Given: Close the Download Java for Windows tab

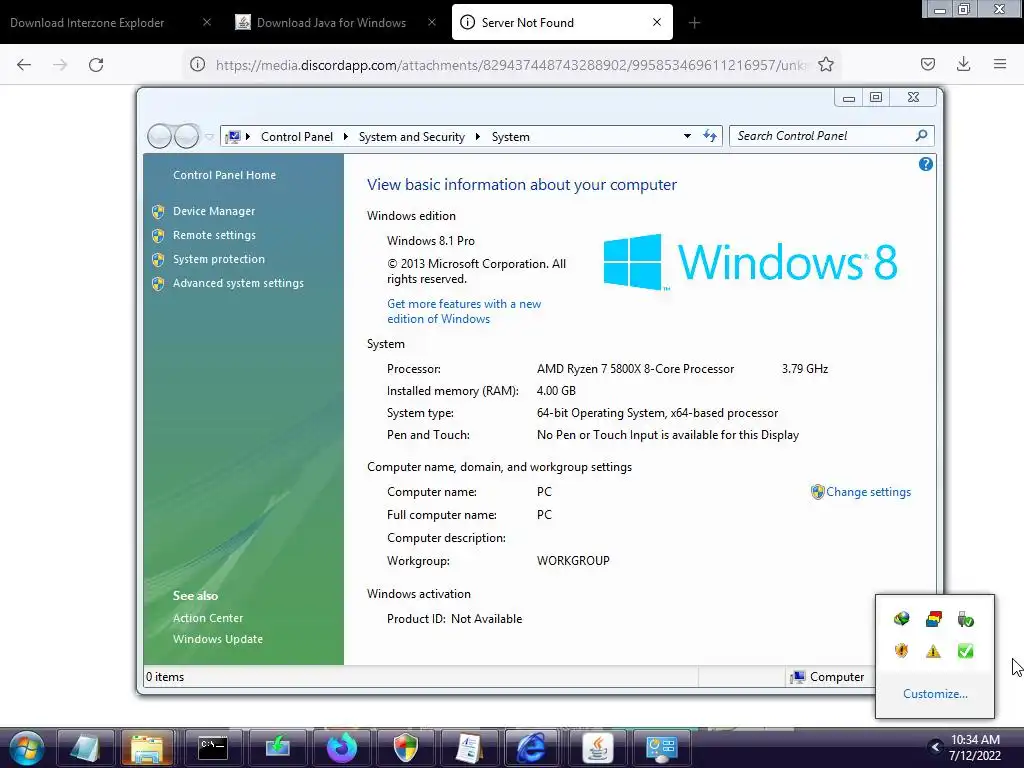Looking at the screenshot, I should coord(432,22).
